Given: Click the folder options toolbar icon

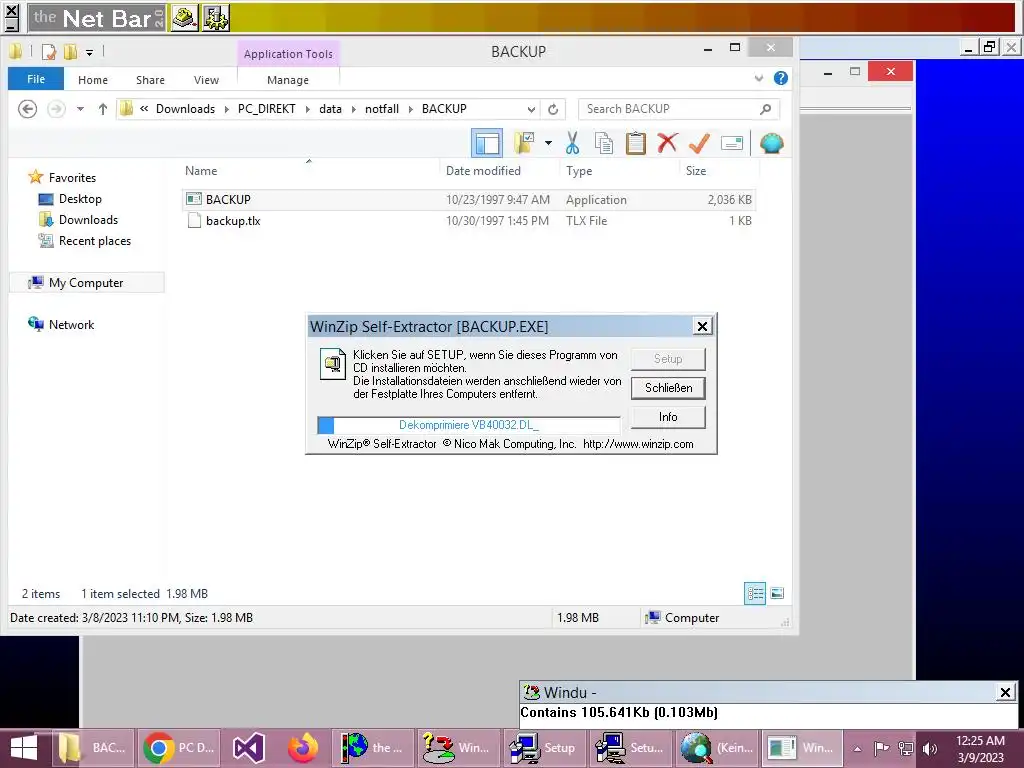Looking at the screenshot, I should (524, 143).
